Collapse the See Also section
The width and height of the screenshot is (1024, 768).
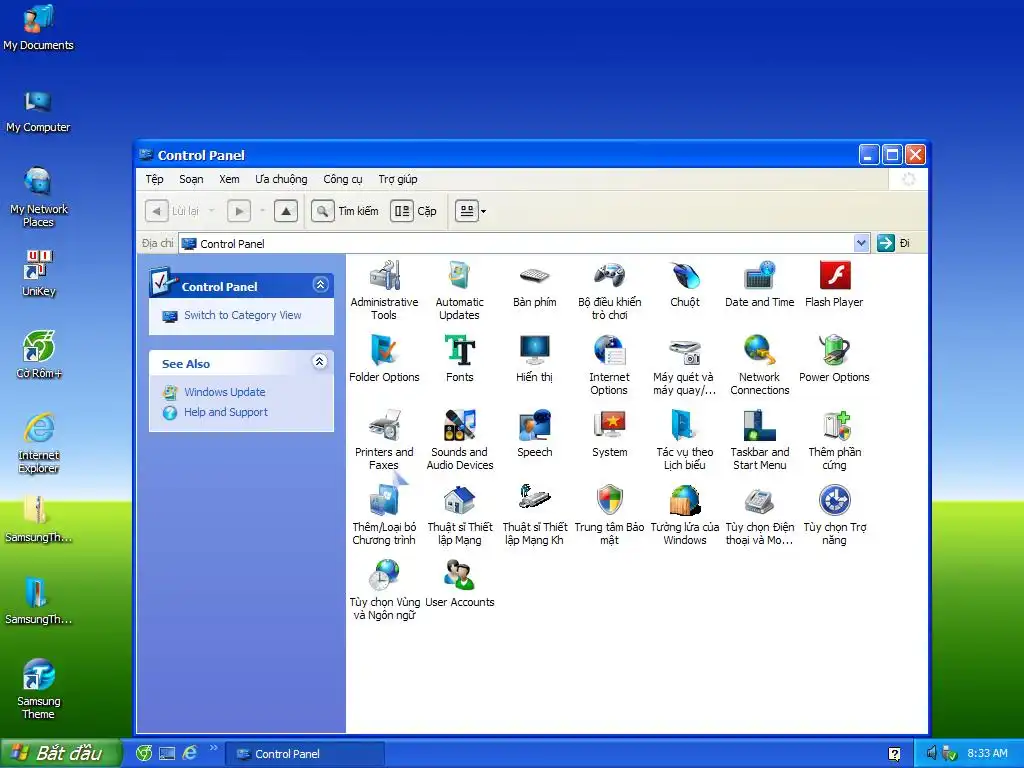point(319,361)
